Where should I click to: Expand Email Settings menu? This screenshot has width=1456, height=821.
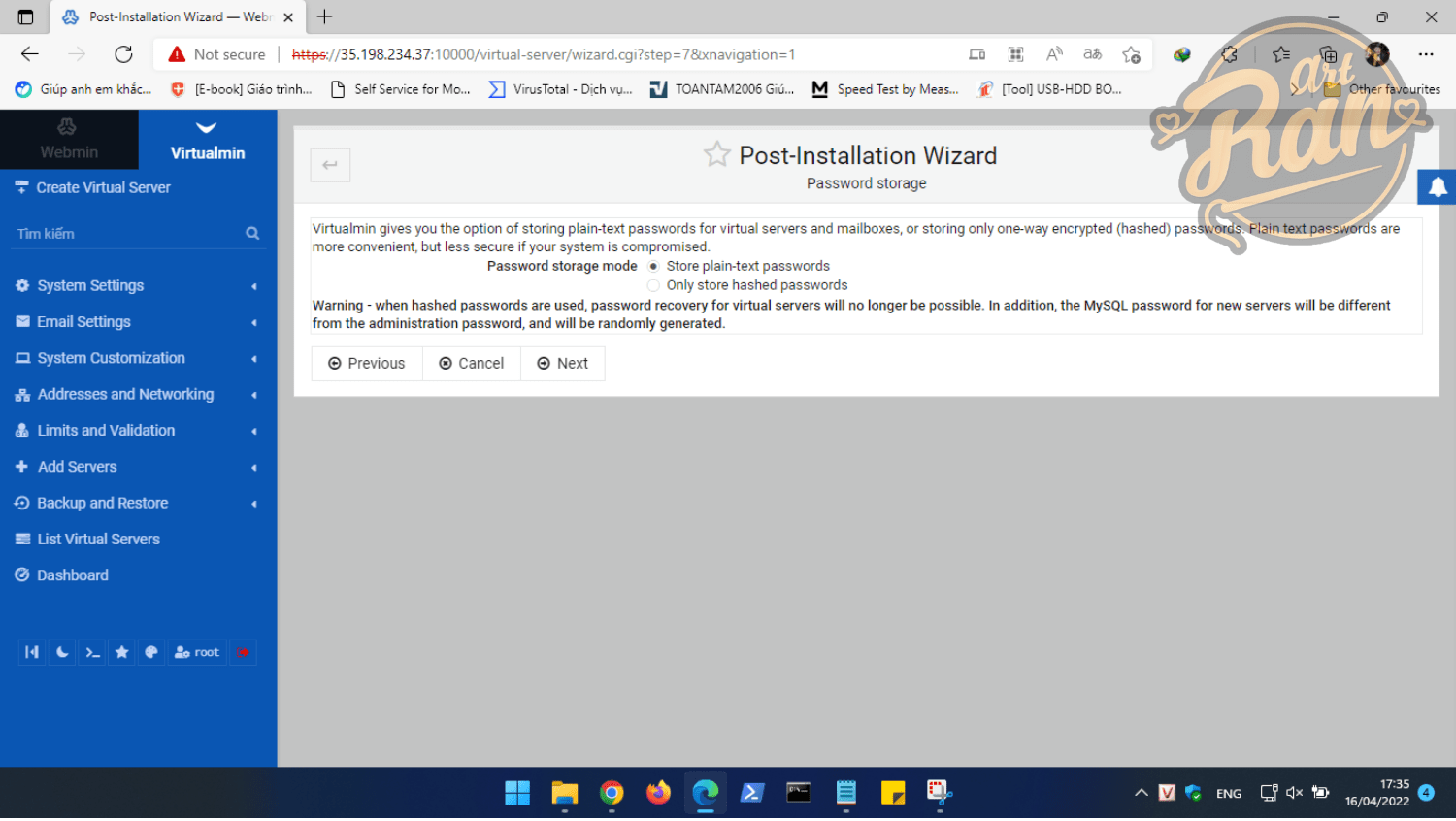pyautogui.click(x=138, y=322)
